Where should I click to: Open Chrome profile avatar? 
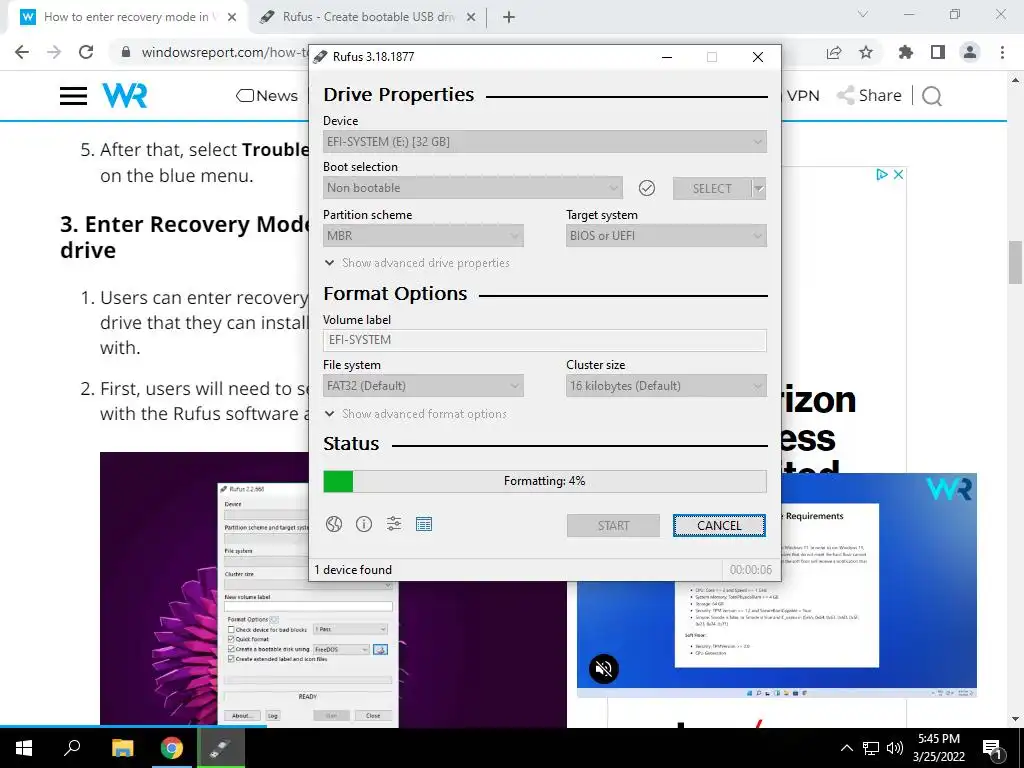[970, 52]
